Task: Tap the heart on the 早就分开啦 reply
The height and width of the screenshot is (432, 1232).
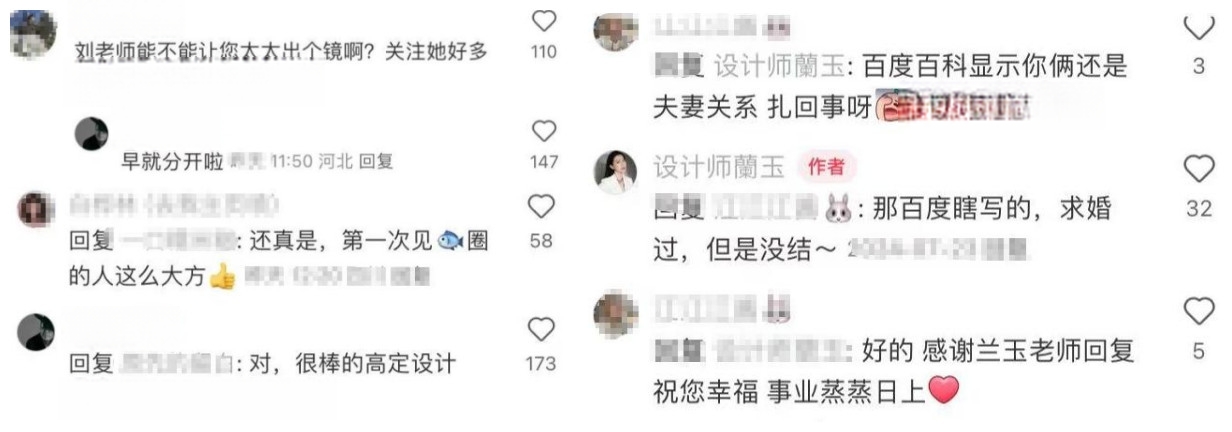Action: click(541, 131)
